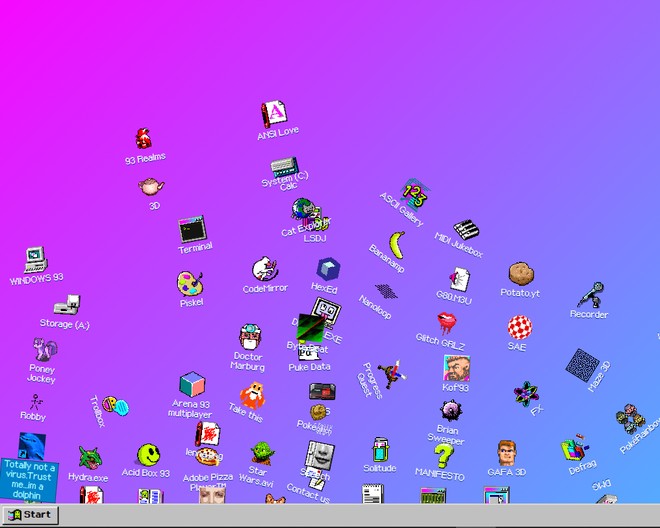Click the Start button in the taskbar
660x528 pixels.
pos(30,515)
